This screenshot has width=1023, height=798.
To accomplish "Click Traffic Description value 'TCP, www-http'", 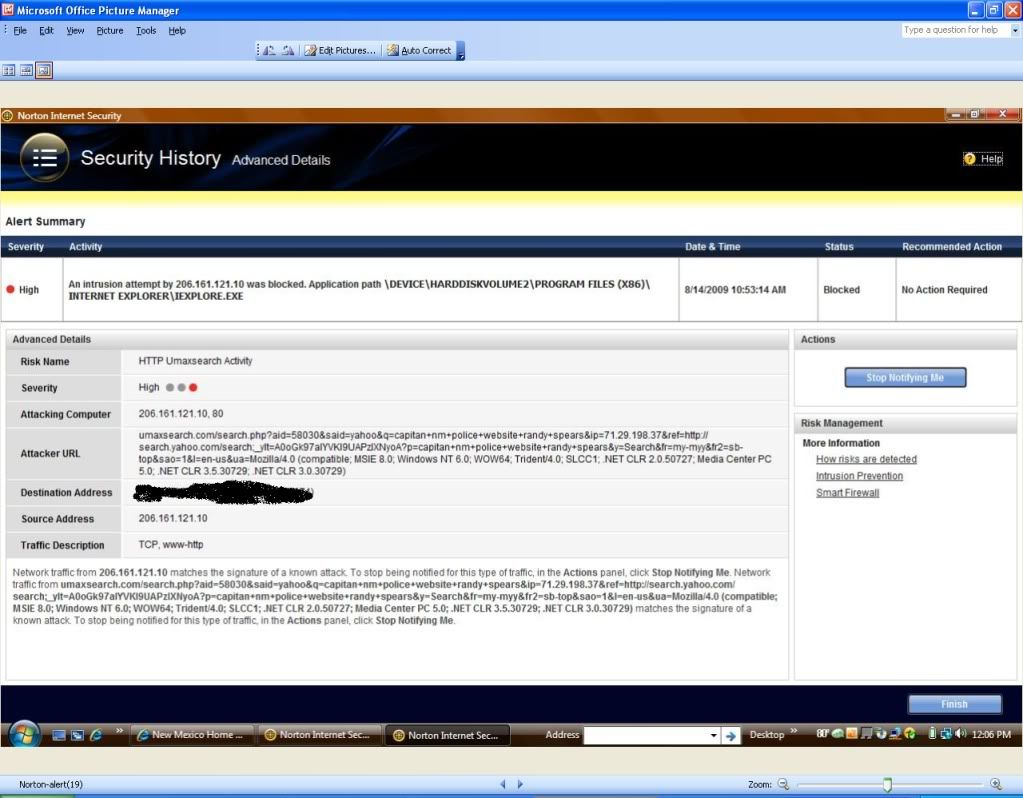I will coord(170,544).
